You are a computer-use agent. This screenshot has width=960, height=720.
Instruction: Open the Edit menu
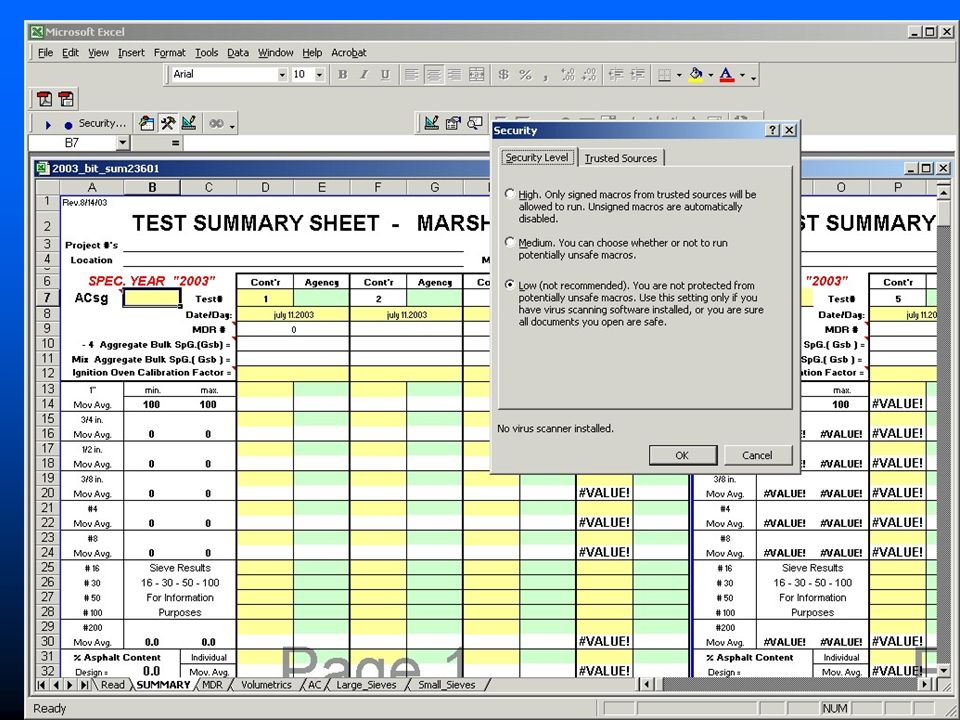click(x=70, y=53)
